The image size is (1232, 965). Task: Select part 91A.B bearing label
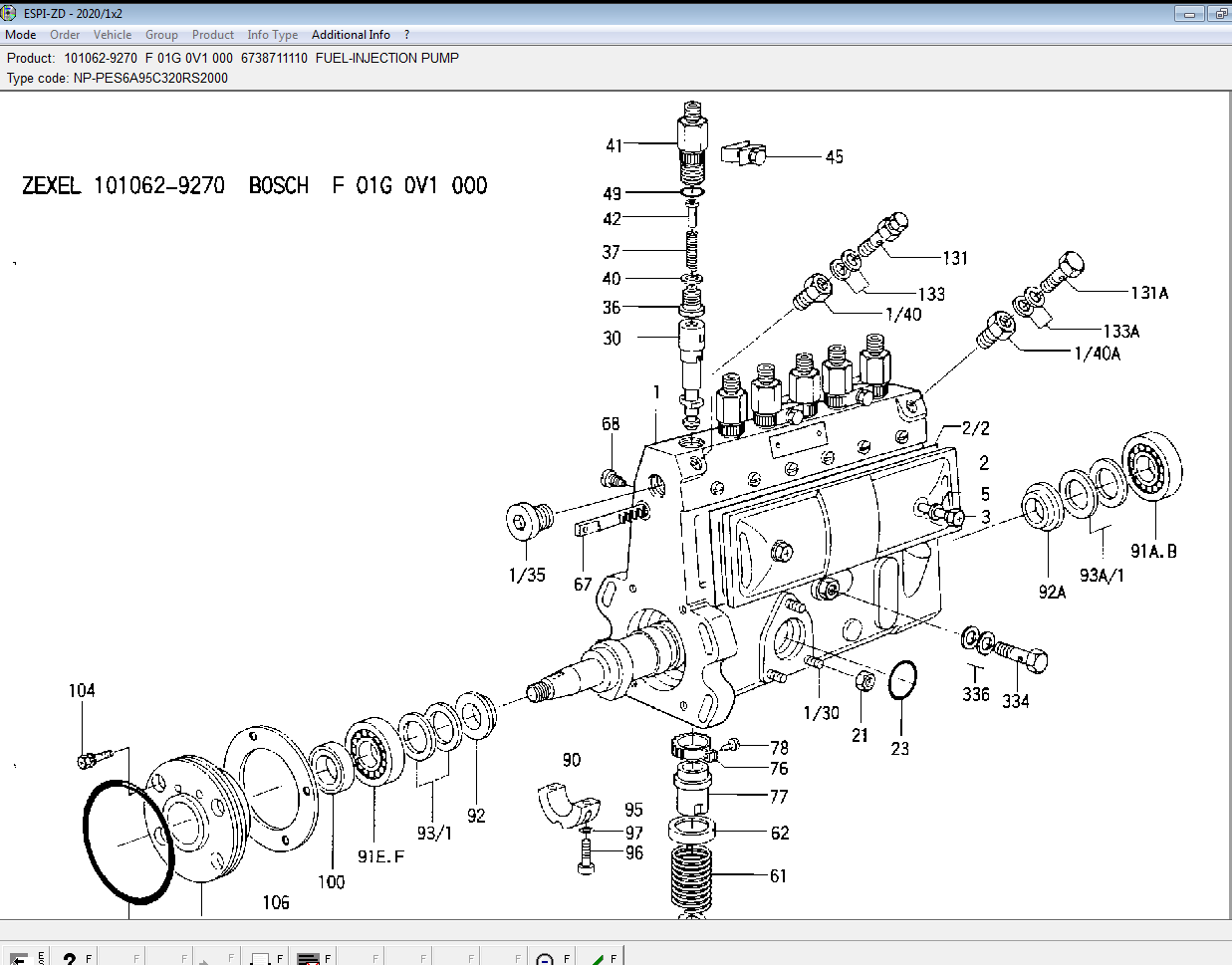pyautogui.click(x=1153, y=552)
